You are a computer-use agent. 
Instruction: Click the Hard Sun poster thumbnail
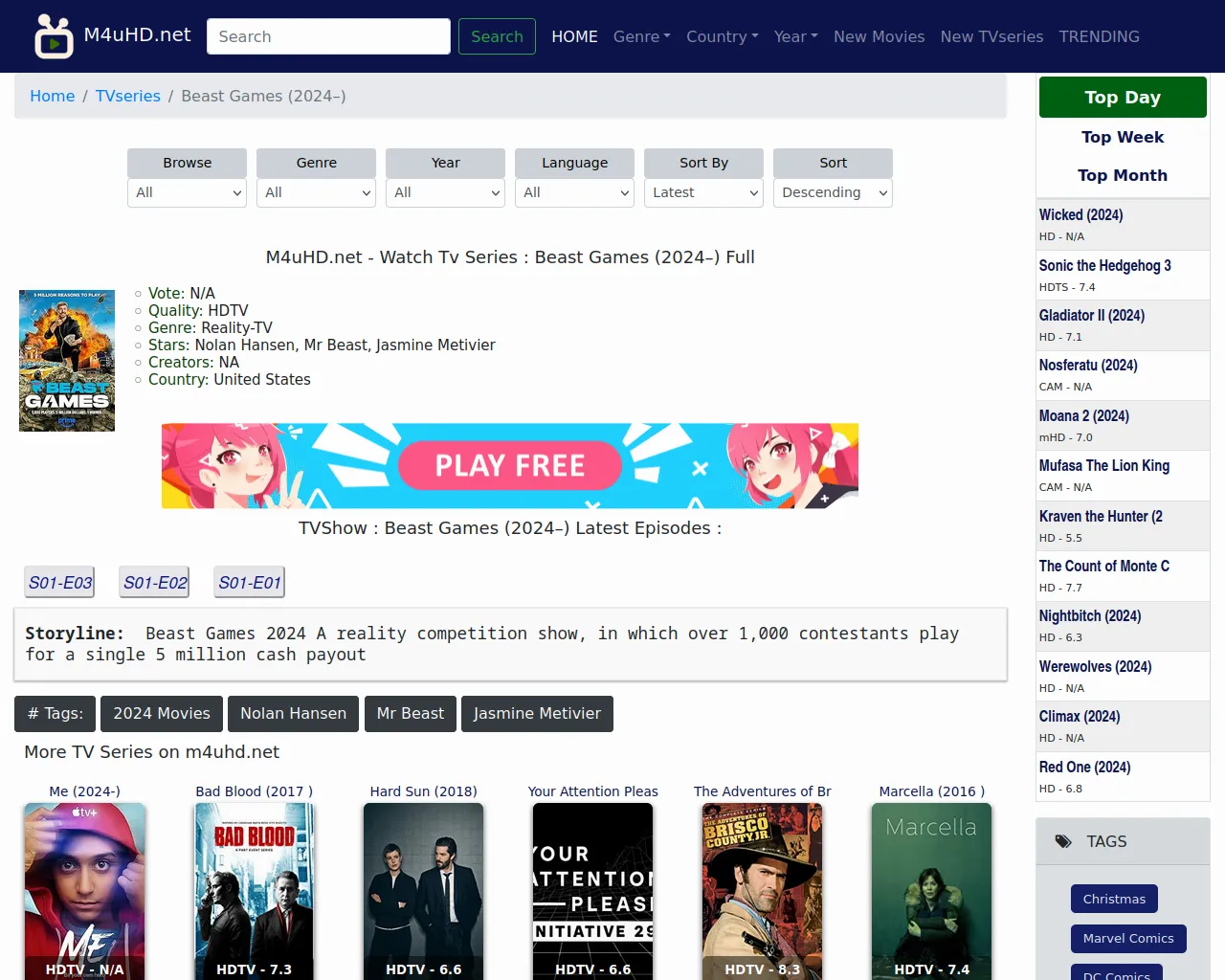click(424, 891)
